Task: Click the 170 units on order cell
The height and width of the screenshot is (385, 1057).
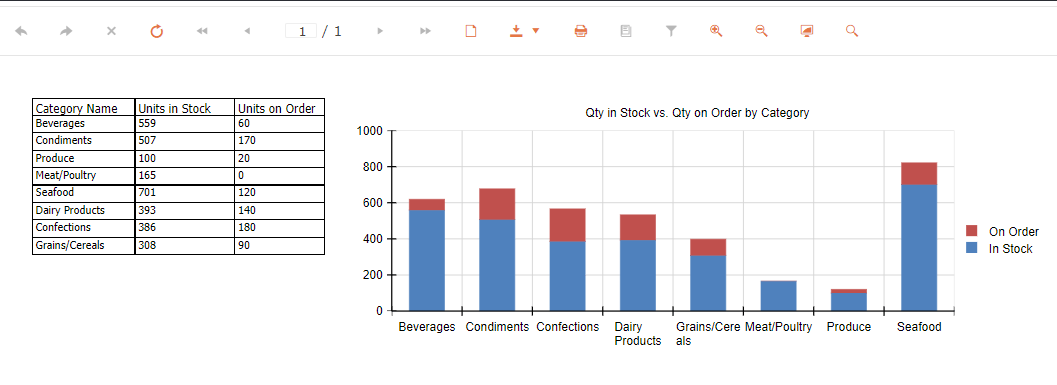Action: pos(280,142)
